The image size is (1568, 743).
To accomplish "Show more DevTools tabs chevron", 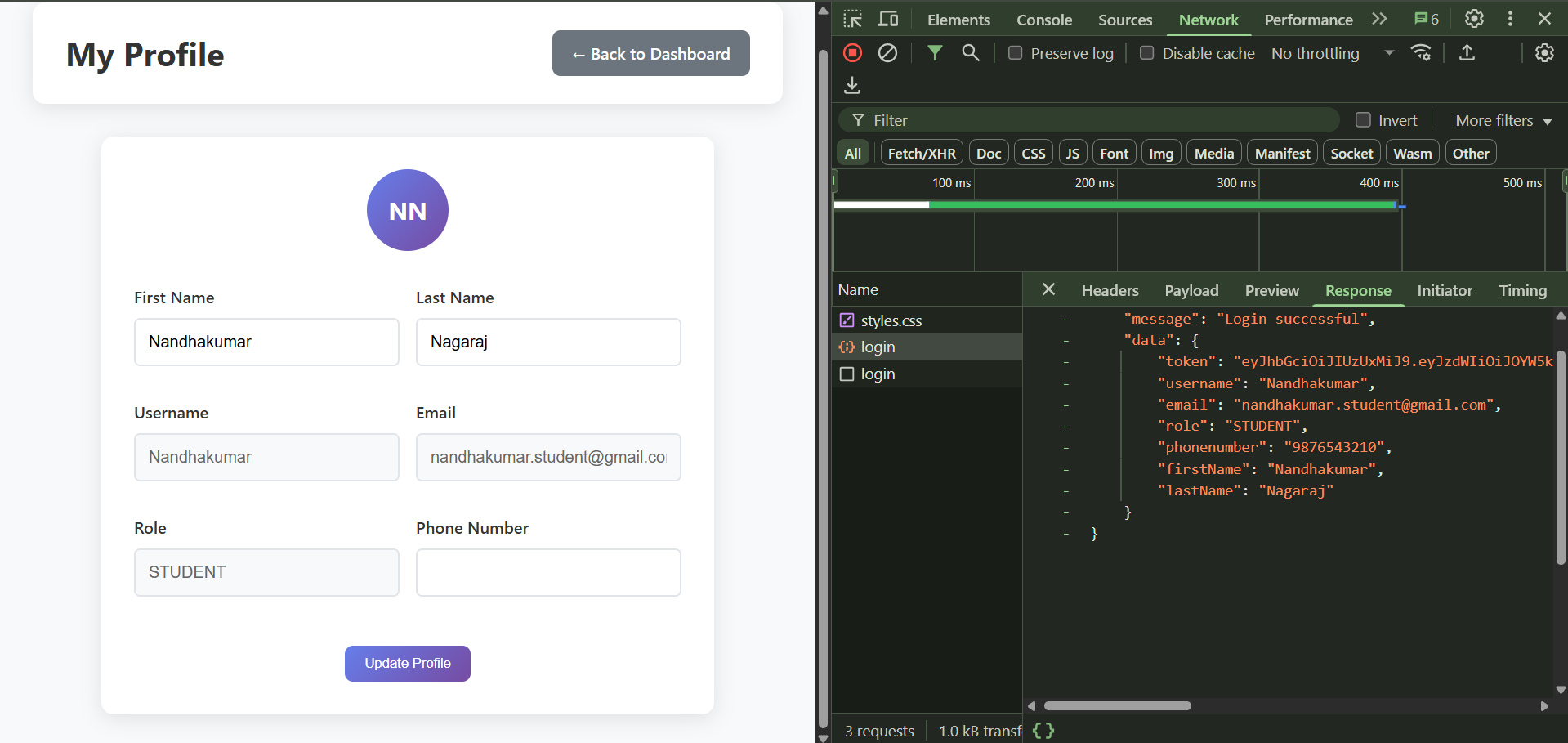I will (1380, 19).
